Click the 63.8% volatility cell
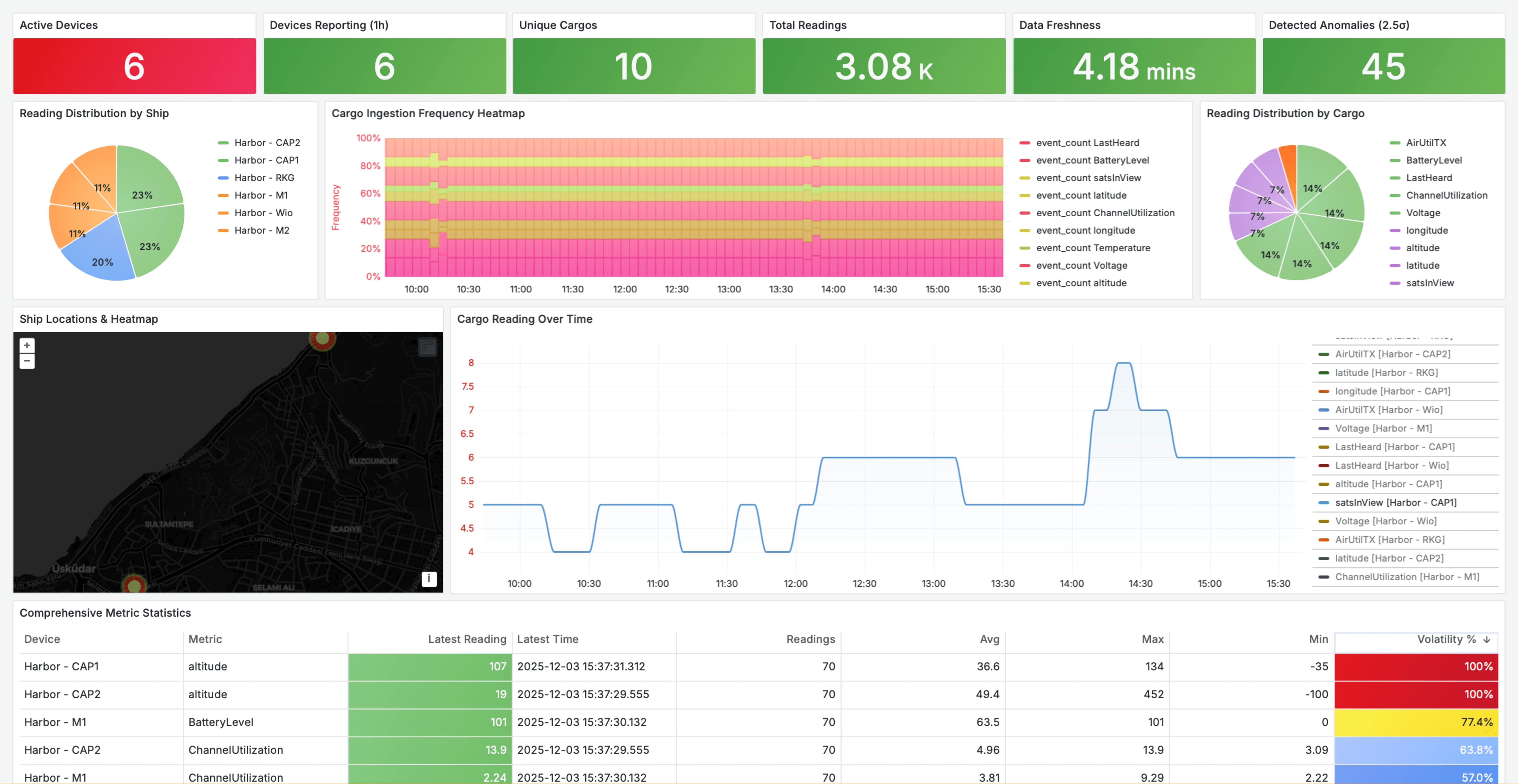Screen dimensions: 1518x784 1416,750
